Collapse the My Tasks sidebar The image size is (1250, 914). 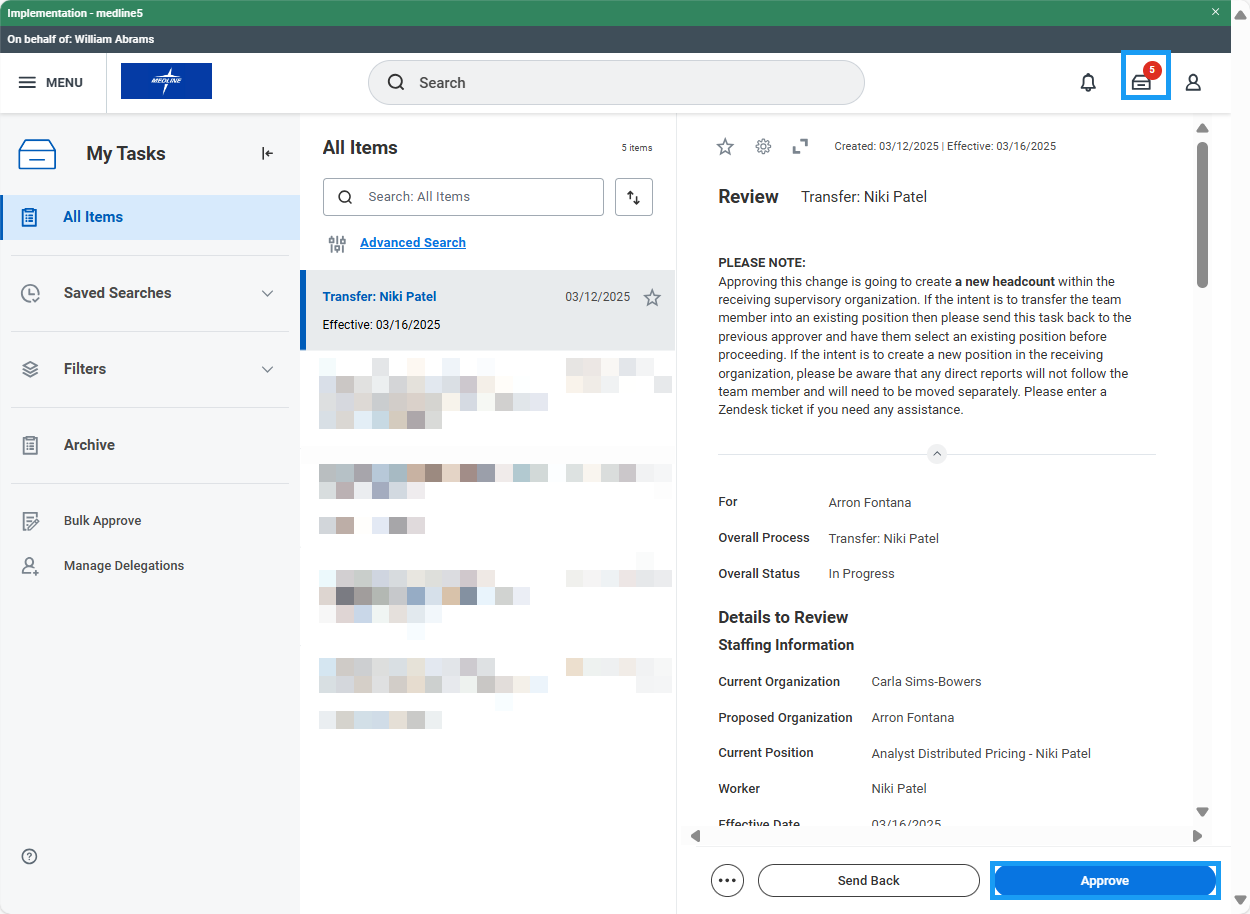click(266, 153)
